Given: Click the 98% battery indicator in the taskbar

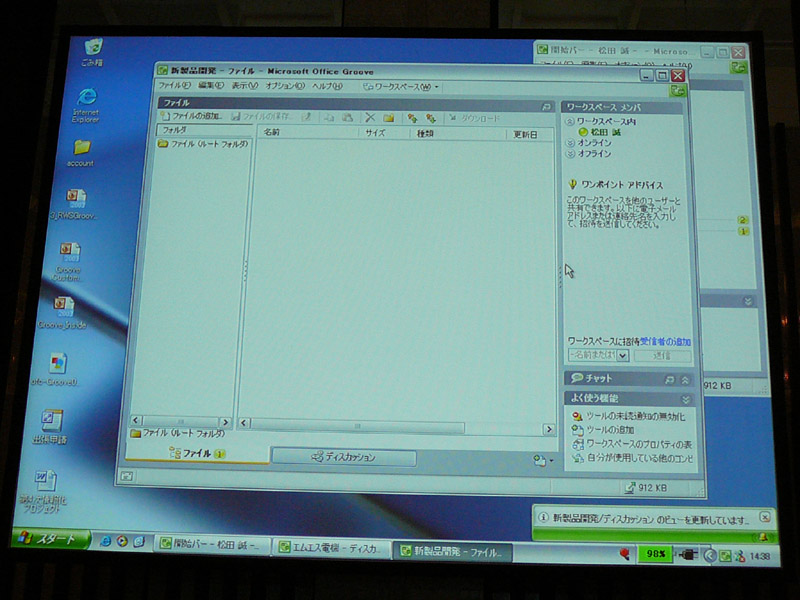Looking at the screenshot, I should [655, 554].
